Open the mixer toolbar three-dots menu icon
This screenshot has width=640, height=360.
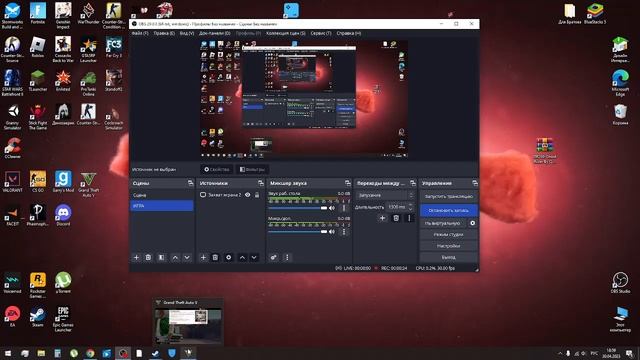coord(287,258)
